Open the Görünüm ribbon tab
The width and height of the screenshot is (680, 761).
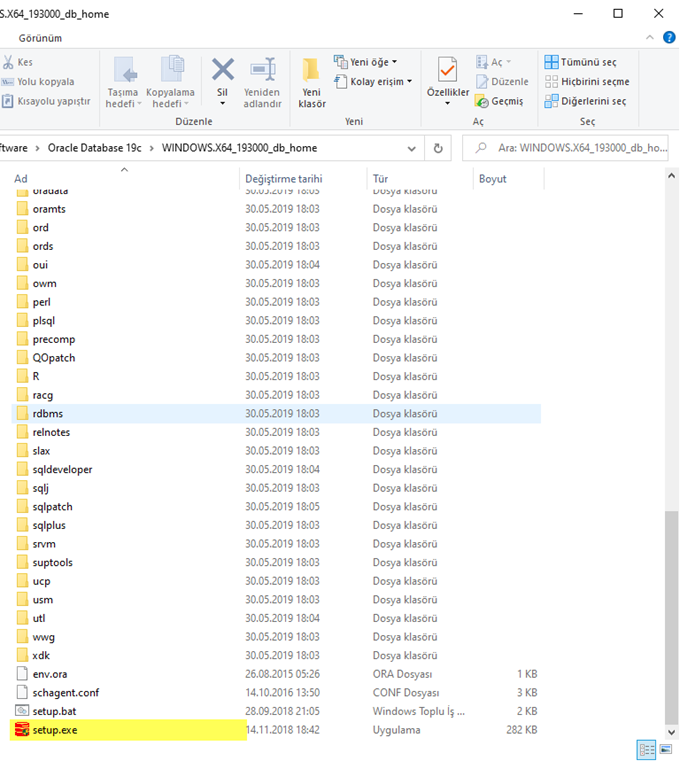[40, 38]
